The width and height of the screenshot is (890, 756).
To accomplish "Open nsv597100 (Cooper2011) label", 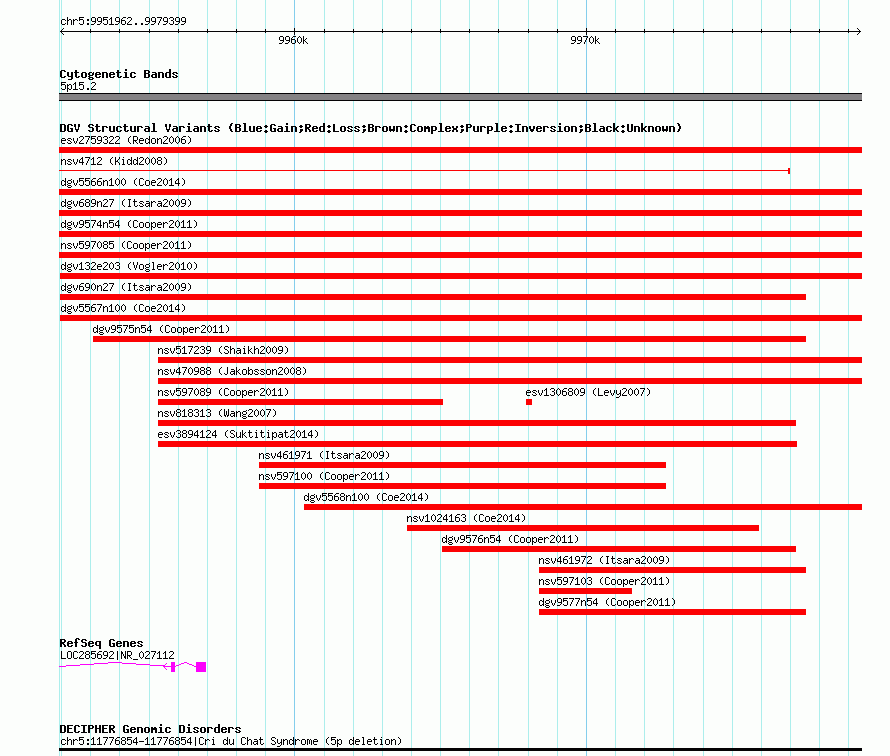I will tap(324, 476).
